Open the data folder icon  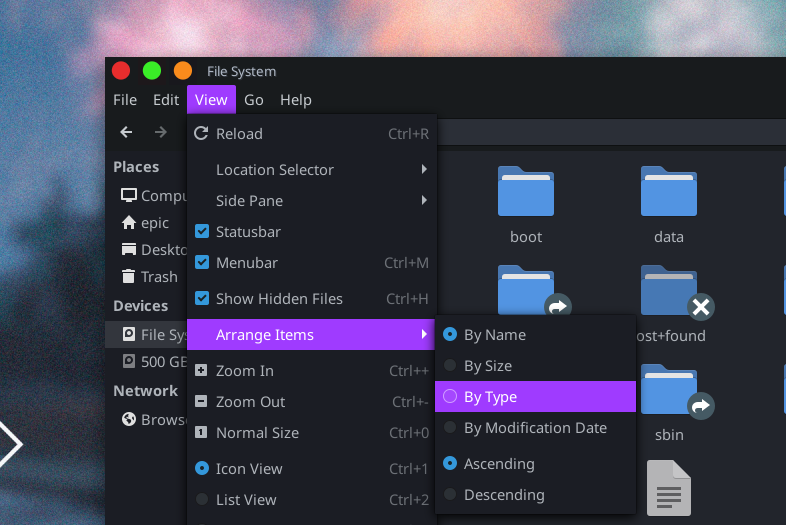pyautogui.click(x=669, y=192)
